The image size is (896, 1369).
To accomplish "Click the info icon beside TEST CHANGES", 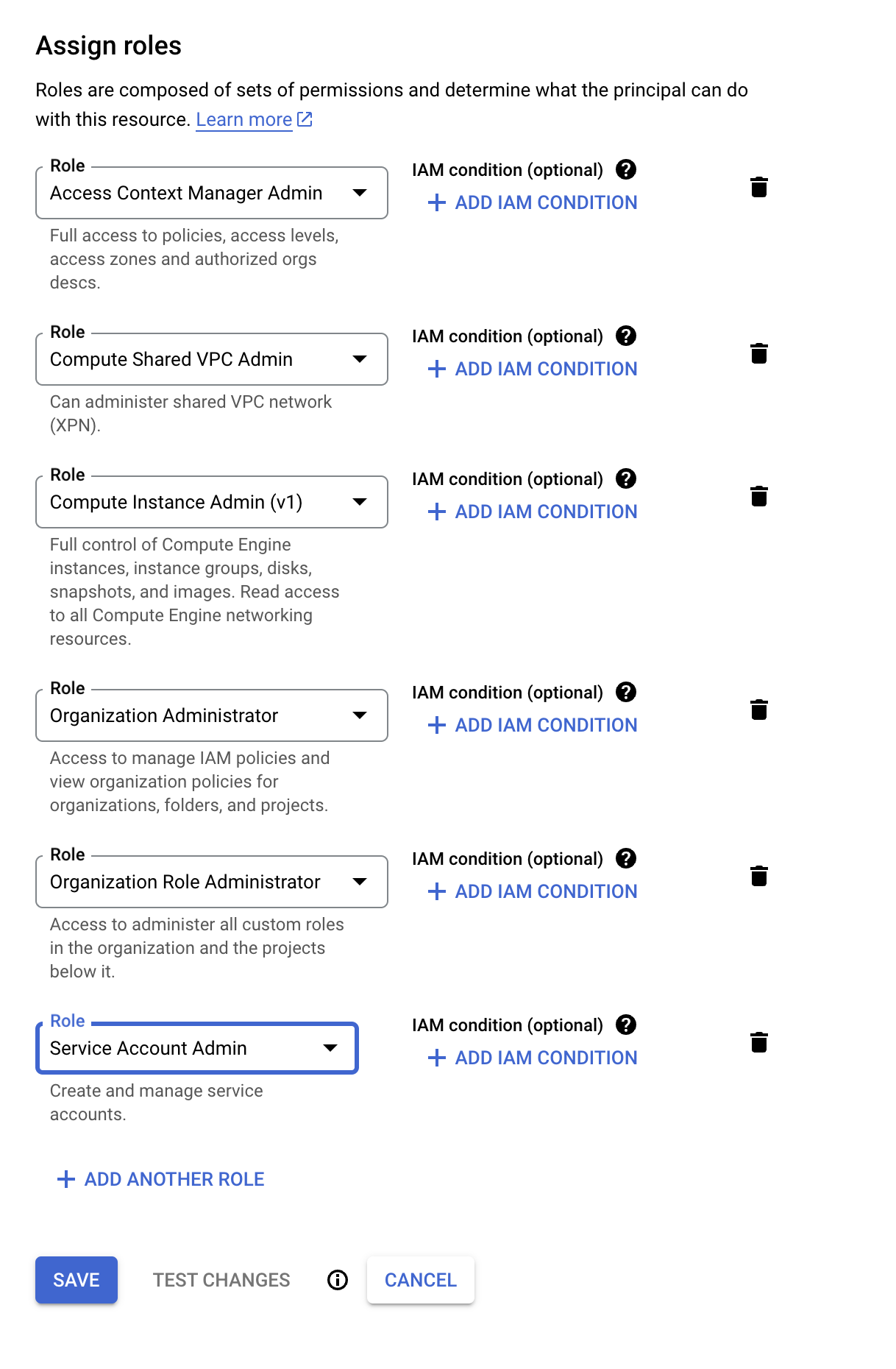I will tap(338, 1280).
